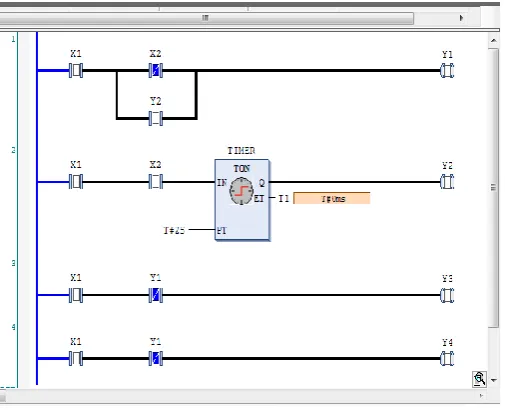Viewport: 505px width, 410px height.
Task: Click rung number 1 in the margin
Action: click(13, 39)
